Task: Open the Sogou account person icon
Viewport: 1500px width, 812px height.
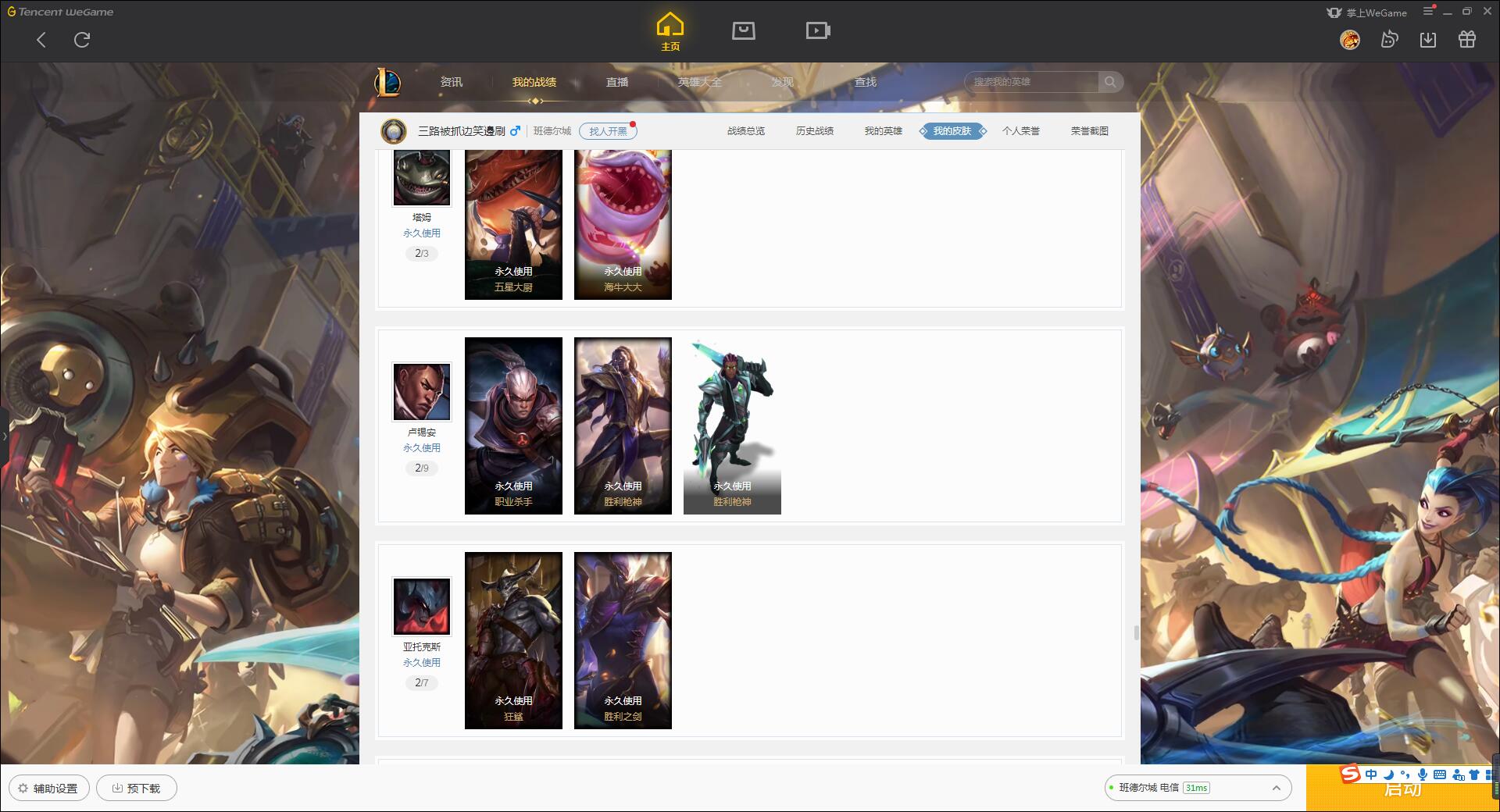Action: [1458, 775]
